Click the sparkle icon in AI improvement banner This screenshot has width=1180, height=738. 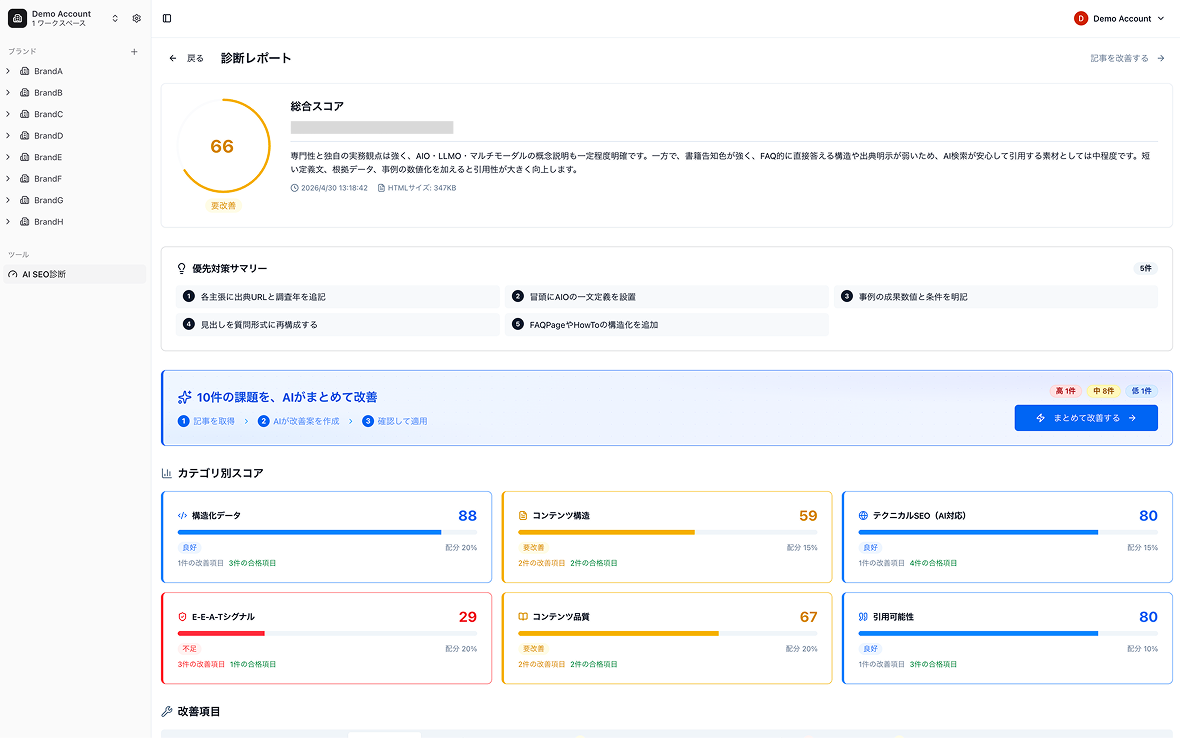[184, 397]
